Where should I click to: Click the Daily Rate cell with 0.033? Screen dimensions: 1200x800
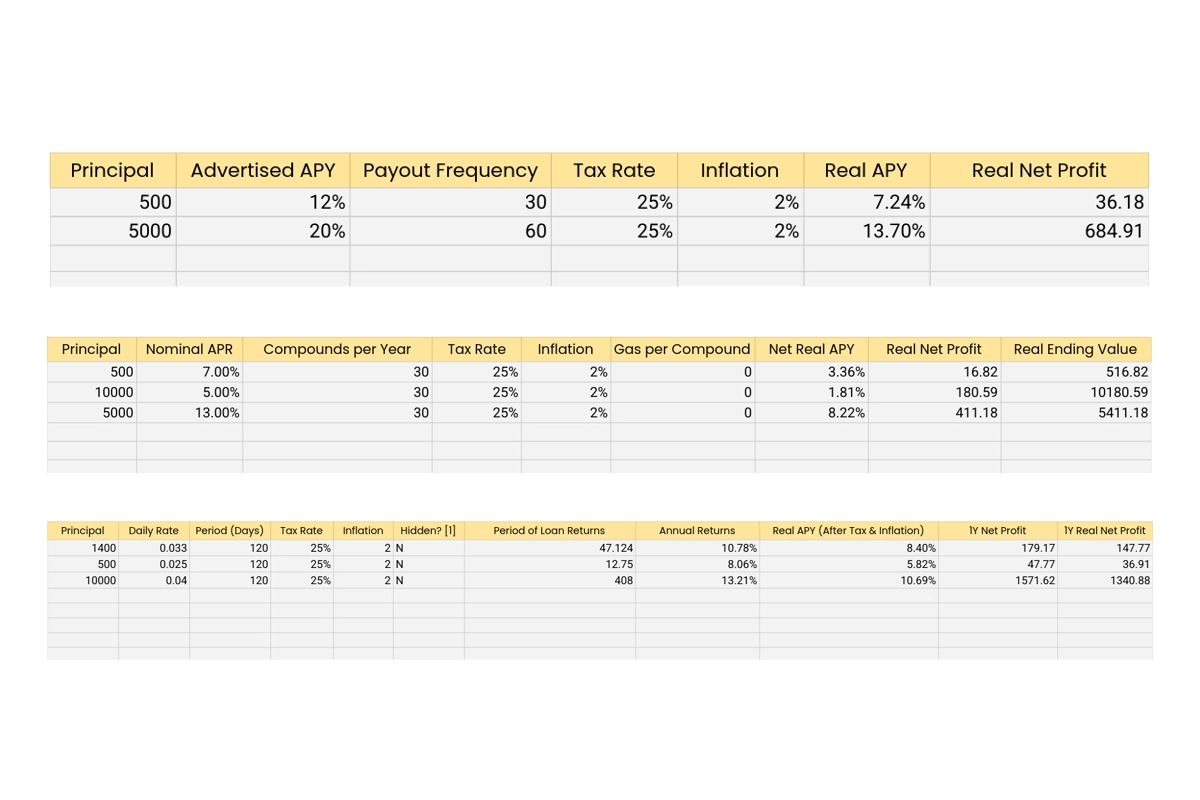tap(154, 548)
